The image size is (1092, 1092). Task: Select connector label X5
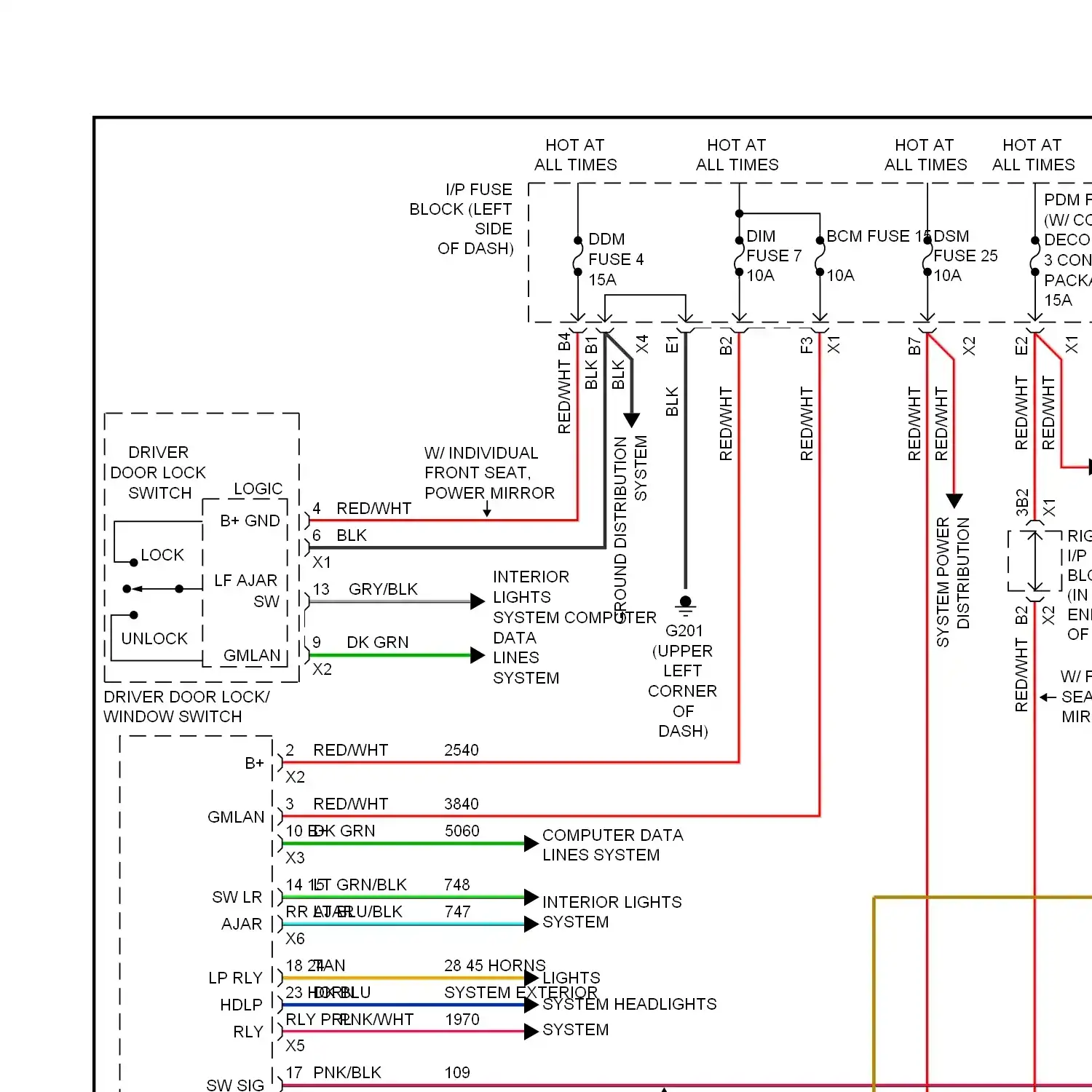pos(295,1045)
